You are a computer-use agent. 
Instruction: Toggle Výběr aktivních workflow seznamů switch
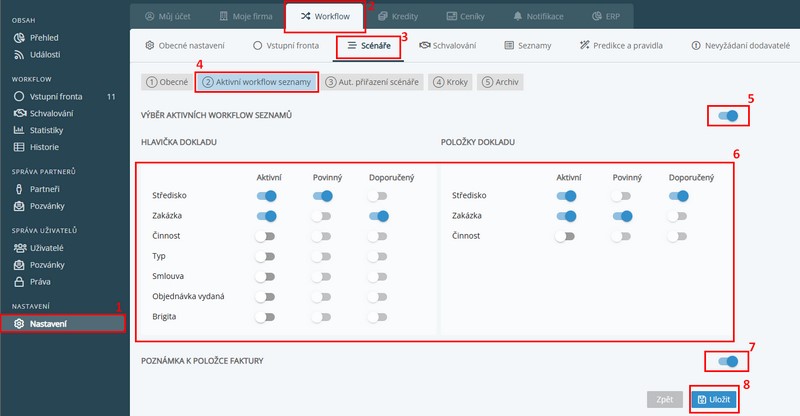(x=728, y=116)
